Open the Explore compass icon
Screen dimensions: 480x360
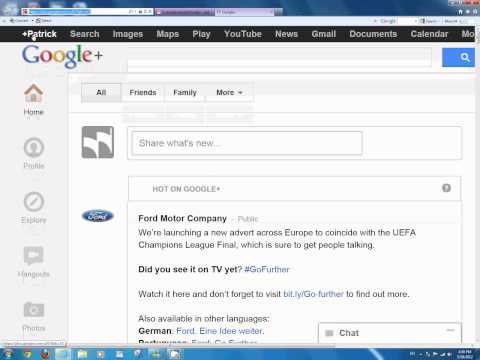(34, 202)
